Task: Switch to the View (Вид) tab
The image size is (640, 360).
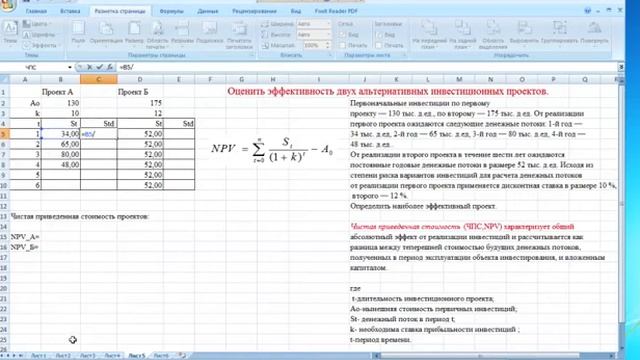Action: [296, 11]
